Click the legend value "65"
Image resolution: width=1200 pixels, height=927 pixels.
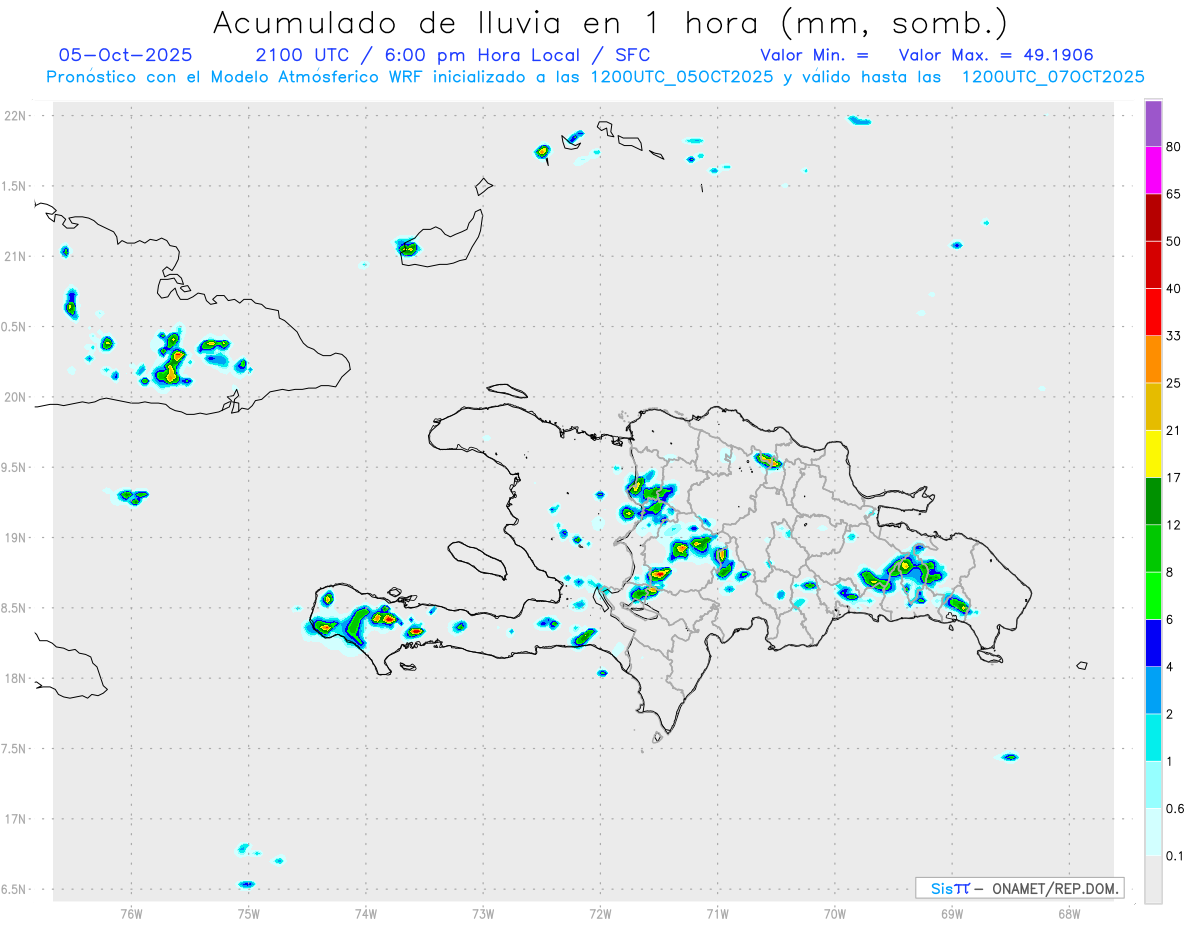coord(1174,194)
